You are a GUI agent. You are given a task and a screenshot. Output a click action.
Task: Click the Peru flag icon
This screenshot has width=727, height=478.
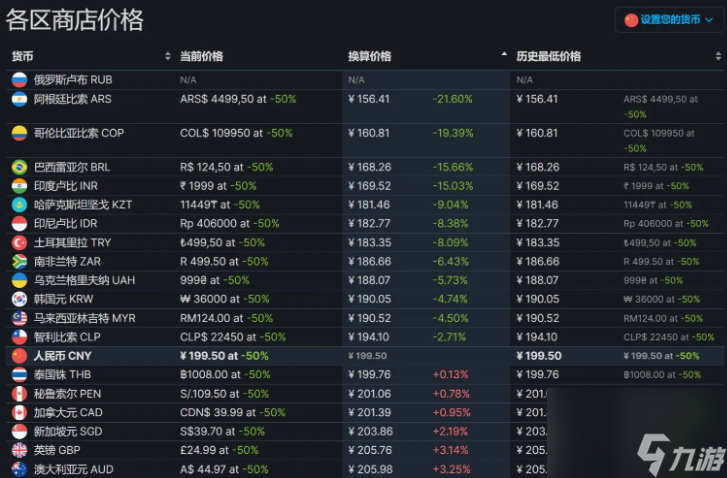pyautogui.click(x=19, y=394)
